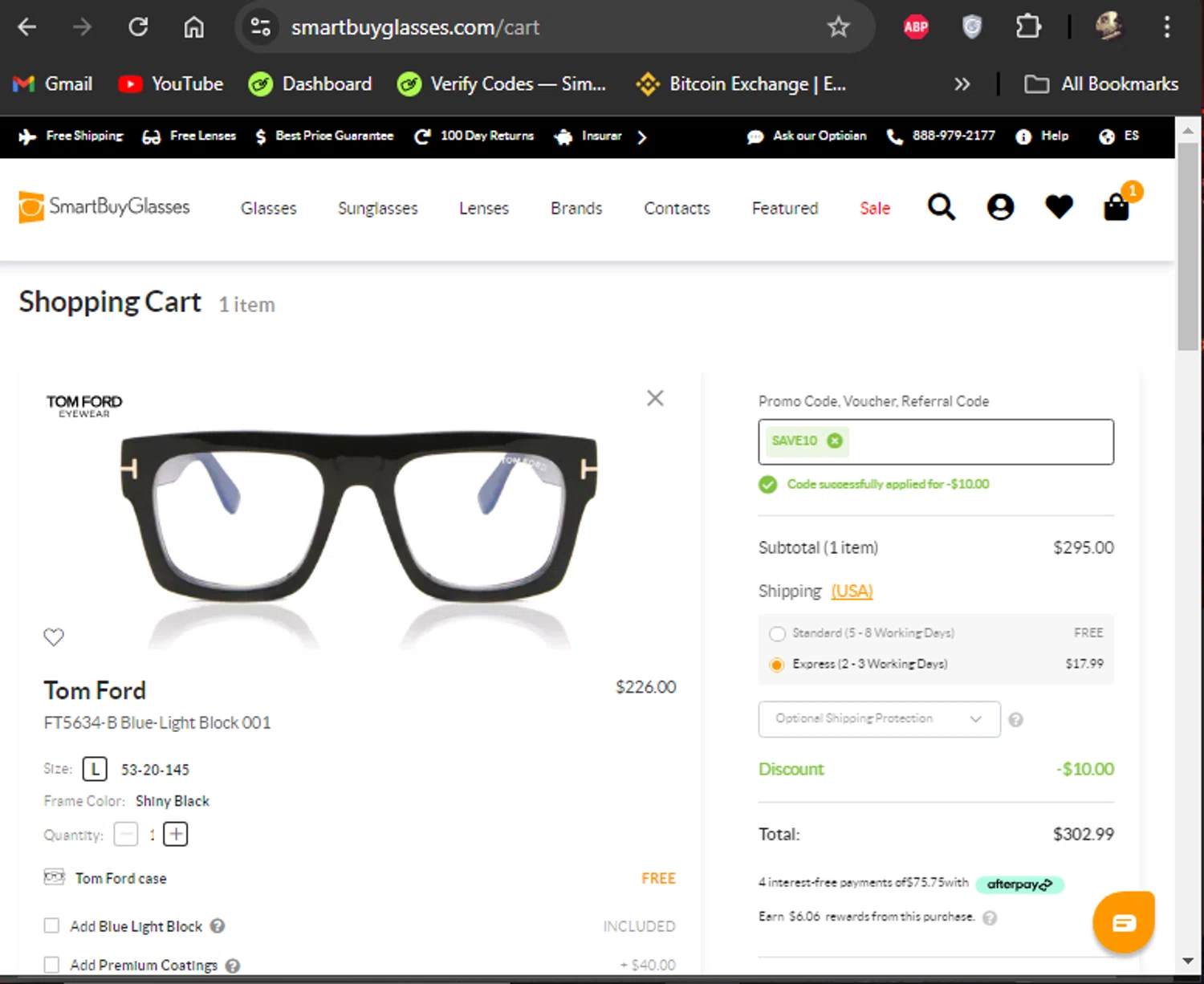Viewport: 1204px width, 984px height.
Task: Decrease quantity with minus button
Action: 126,835
